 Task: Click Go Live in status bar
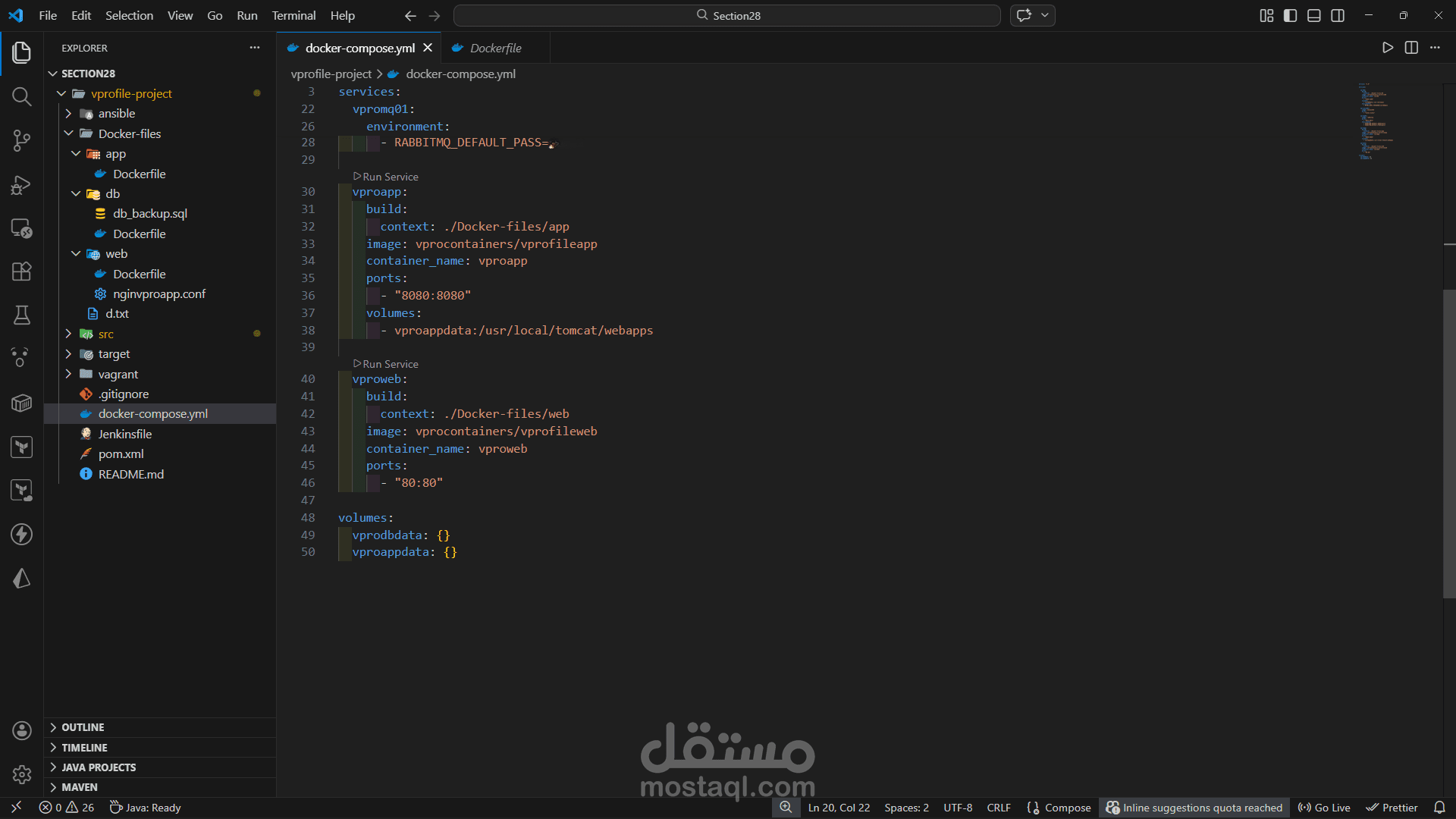click(1324, 808)
